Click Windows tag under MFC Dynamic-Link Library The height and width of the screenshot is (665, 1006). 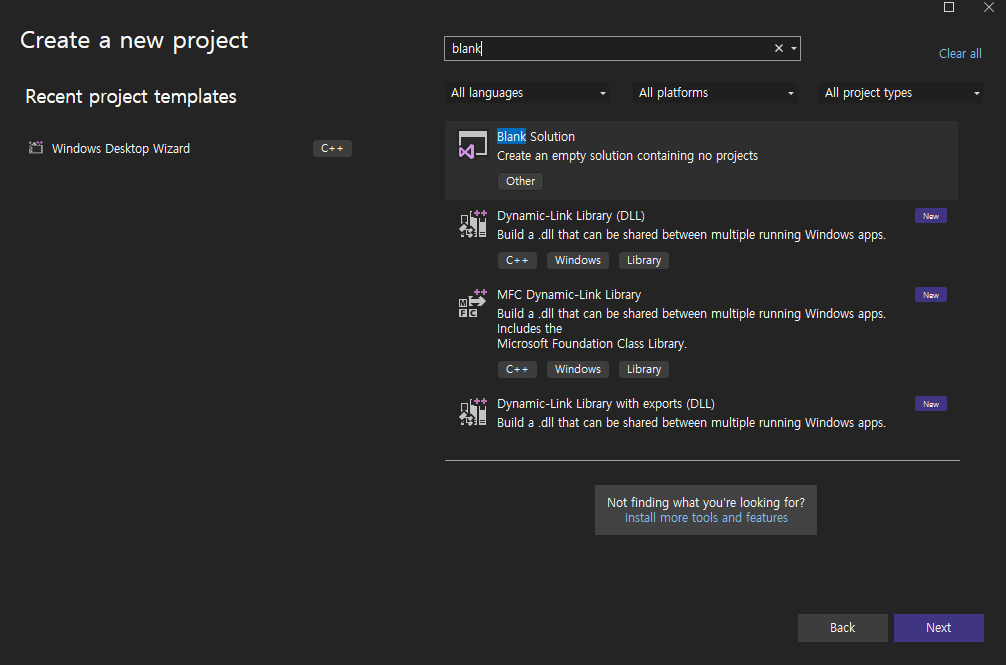577,369
